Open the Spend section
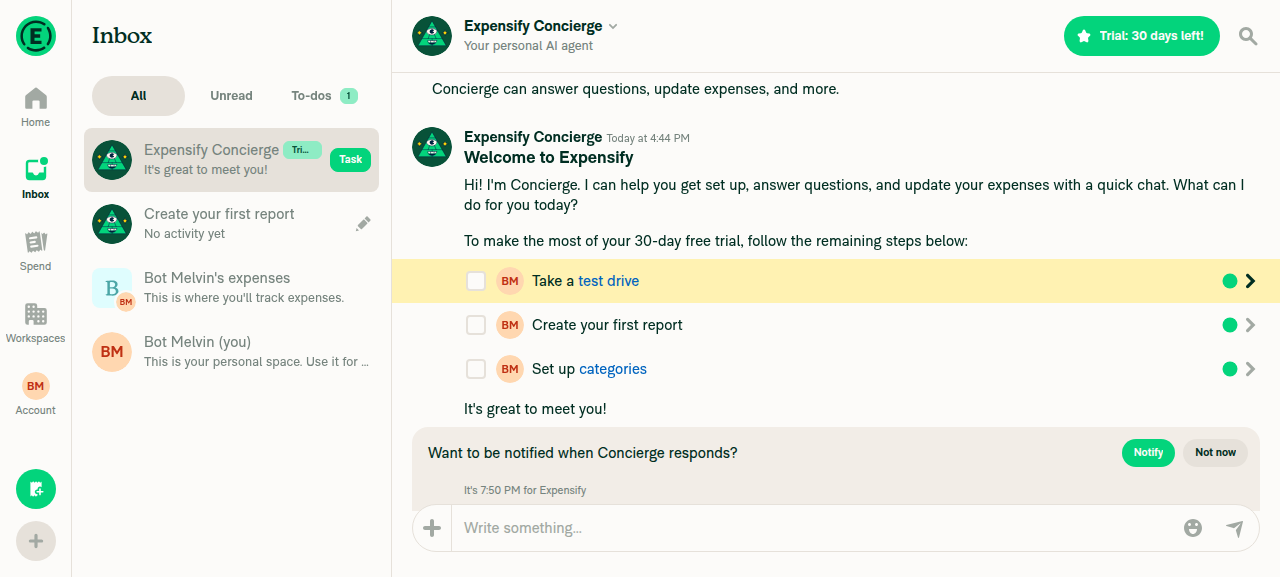 pyautogui.click(x=36, y=251)
